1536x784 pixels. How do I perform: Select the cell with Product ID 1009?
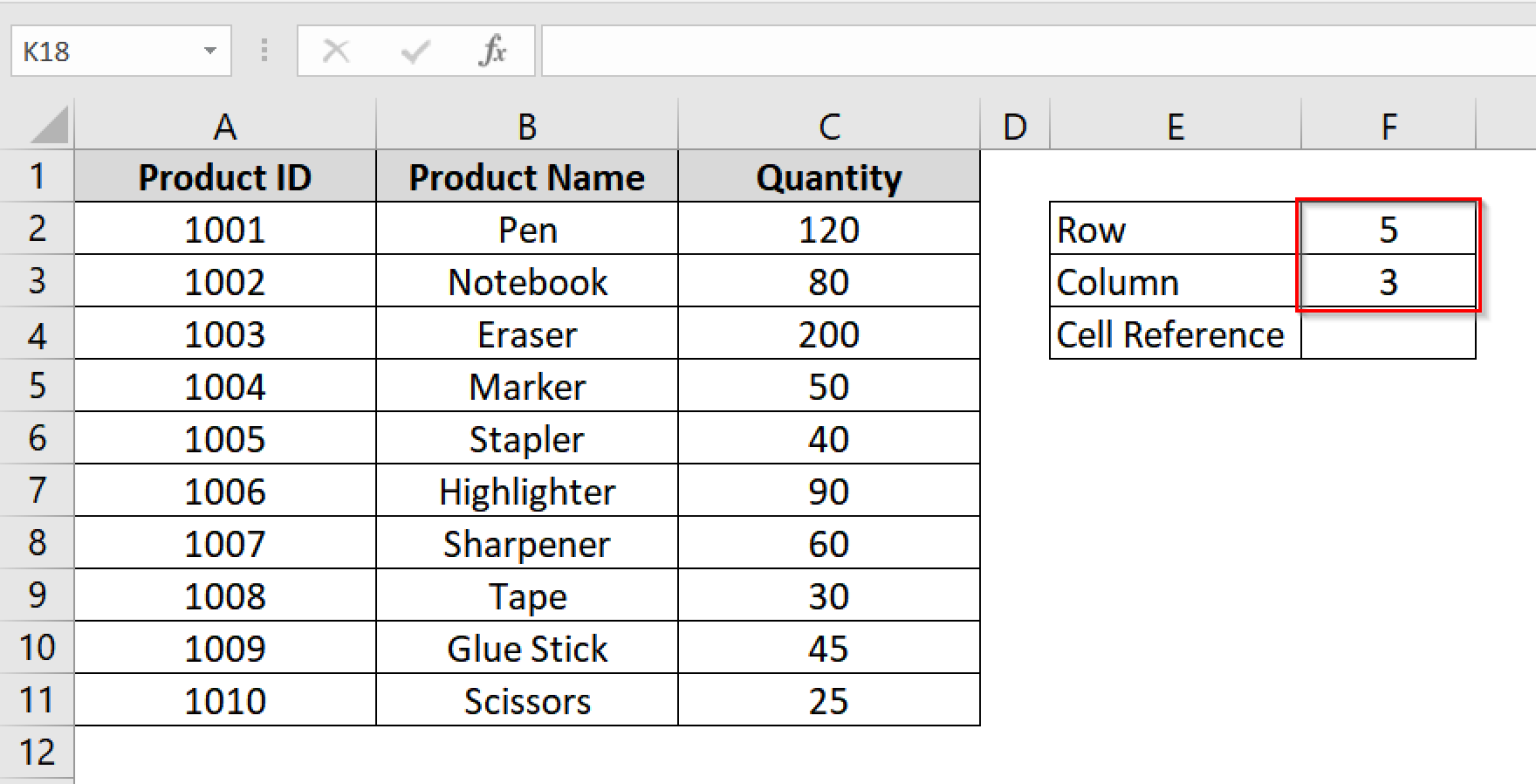(x=224, y=647)
